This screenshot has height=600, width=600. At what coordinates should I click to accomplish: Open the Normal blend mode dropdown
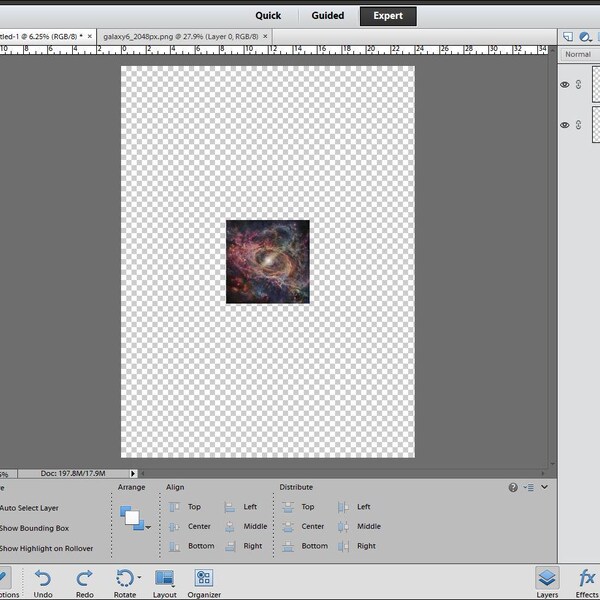pos(580,54)
